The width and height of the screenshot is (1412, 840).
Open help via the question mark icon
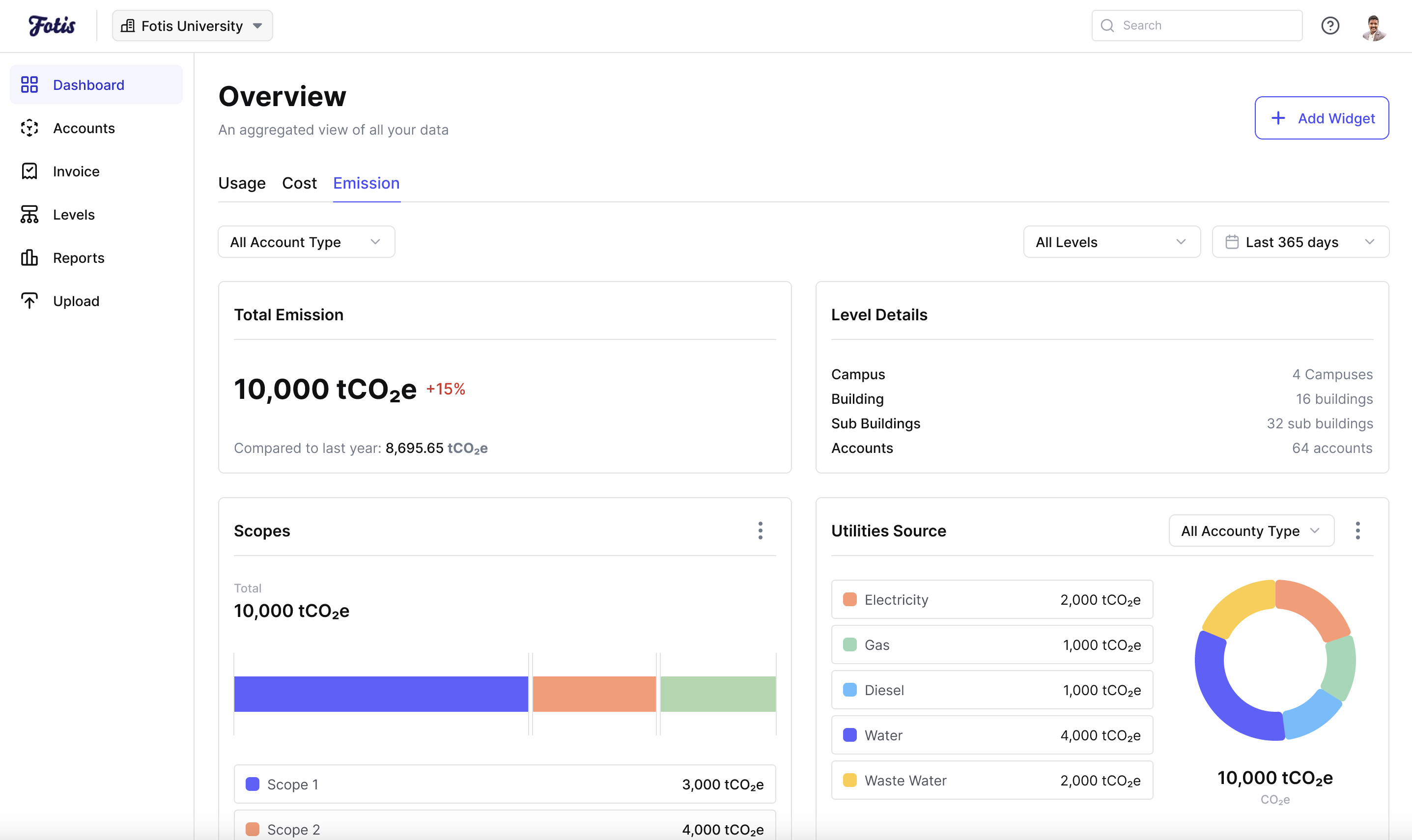(x=1330, y=26)
